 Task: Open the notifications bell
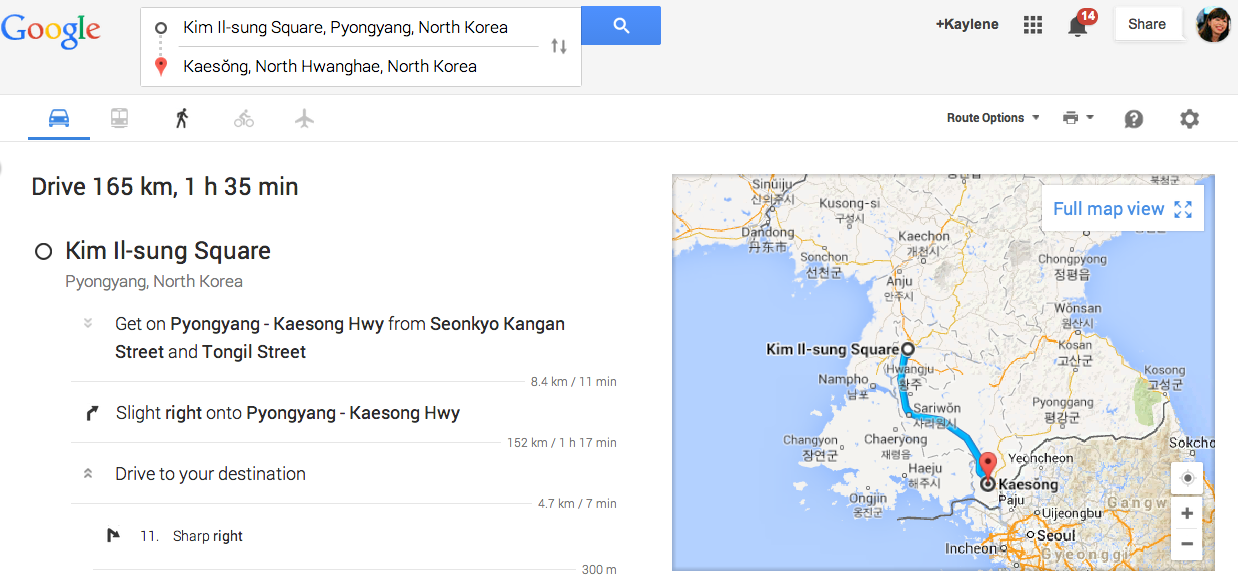coord(1078,26)
